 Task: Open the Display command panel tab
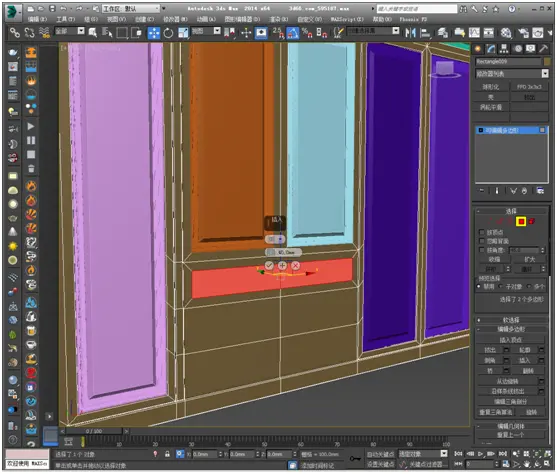pos(530,49)
